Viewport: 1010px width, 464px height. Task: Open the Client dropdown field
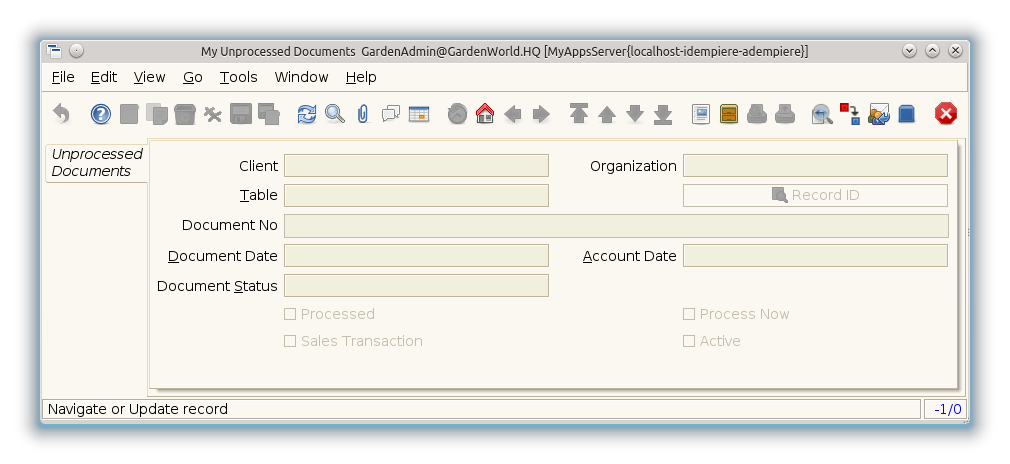pos(416,166)
